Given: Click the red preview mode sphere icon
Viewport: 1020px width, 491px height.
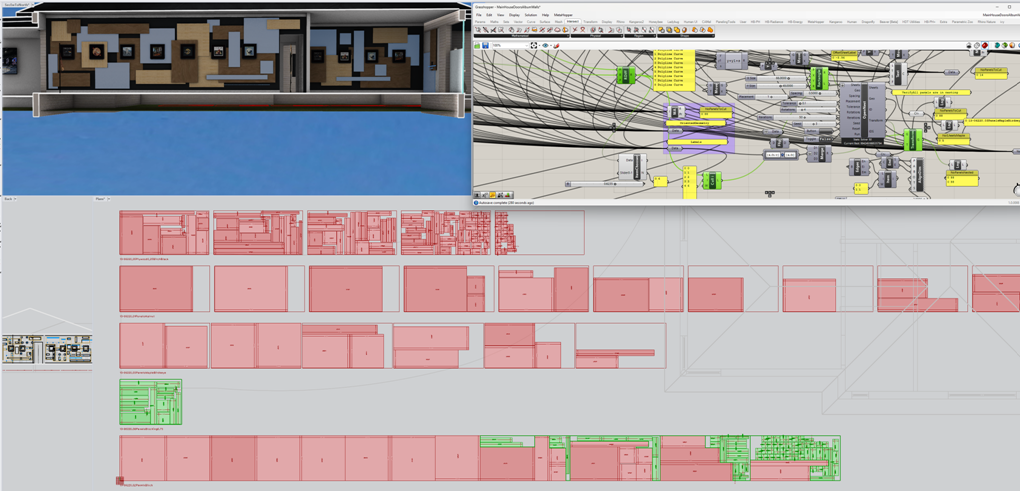Looking at the screenshot, I should coord(985,45).
